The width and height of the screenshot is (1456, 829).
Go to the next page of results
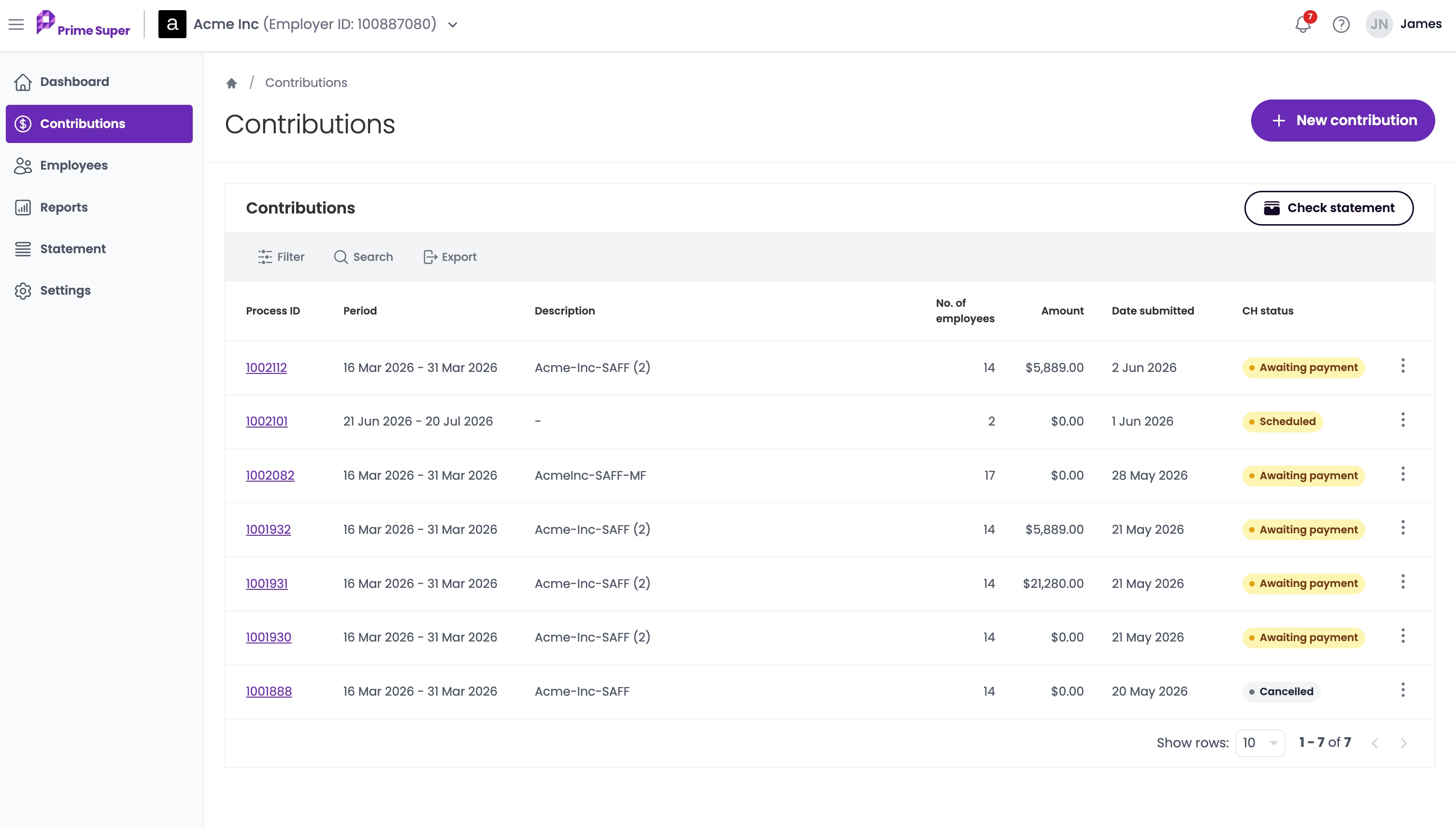point(1404,743)
